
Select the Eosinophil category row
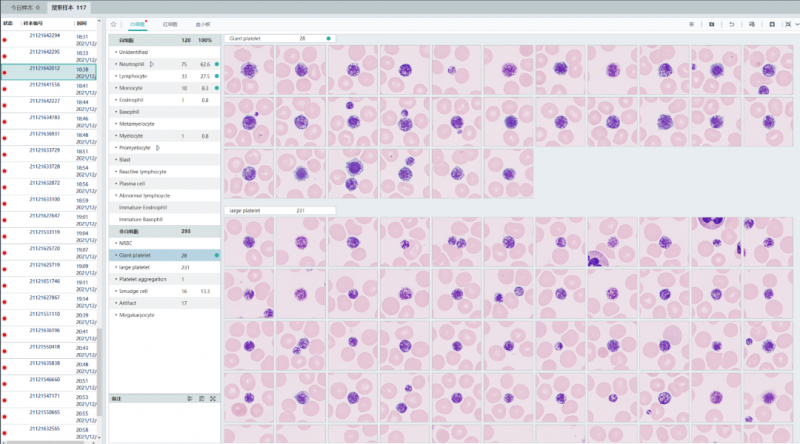click(164, 100)
